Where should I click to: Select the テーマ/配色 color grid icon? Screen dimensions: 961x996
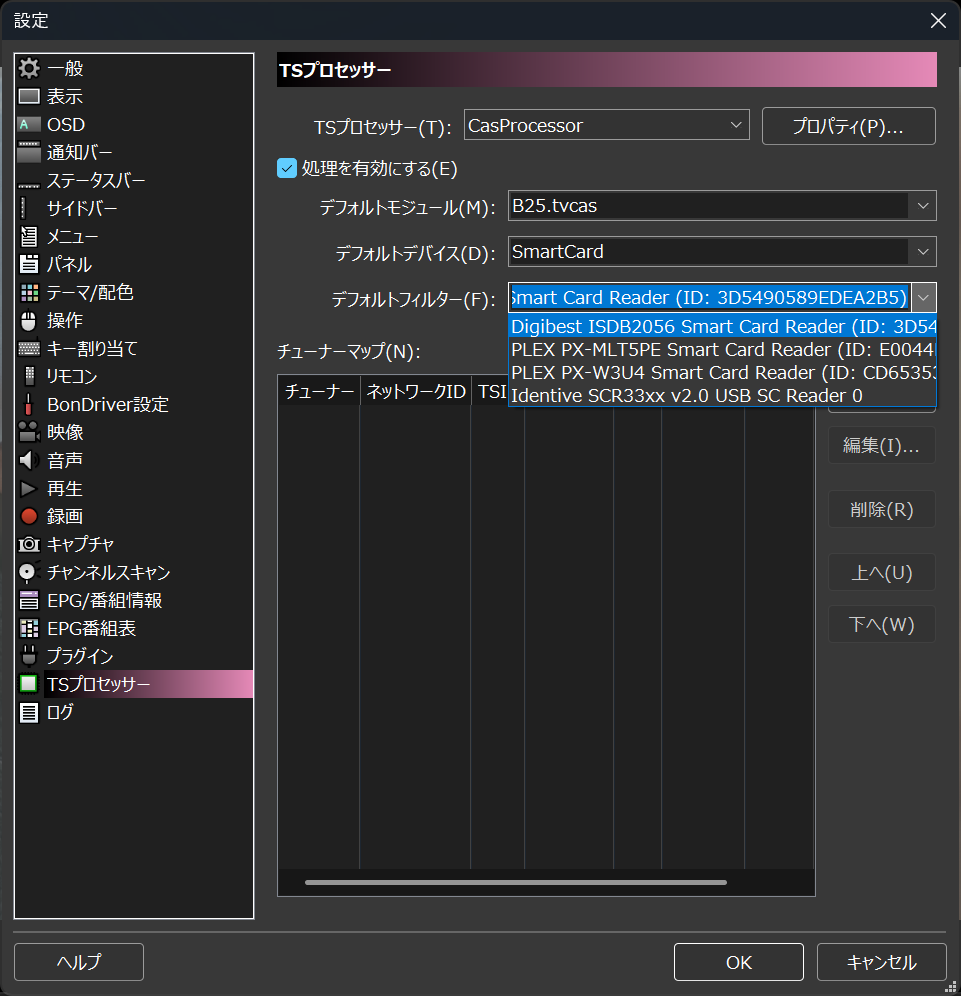(x=29, y=292)
